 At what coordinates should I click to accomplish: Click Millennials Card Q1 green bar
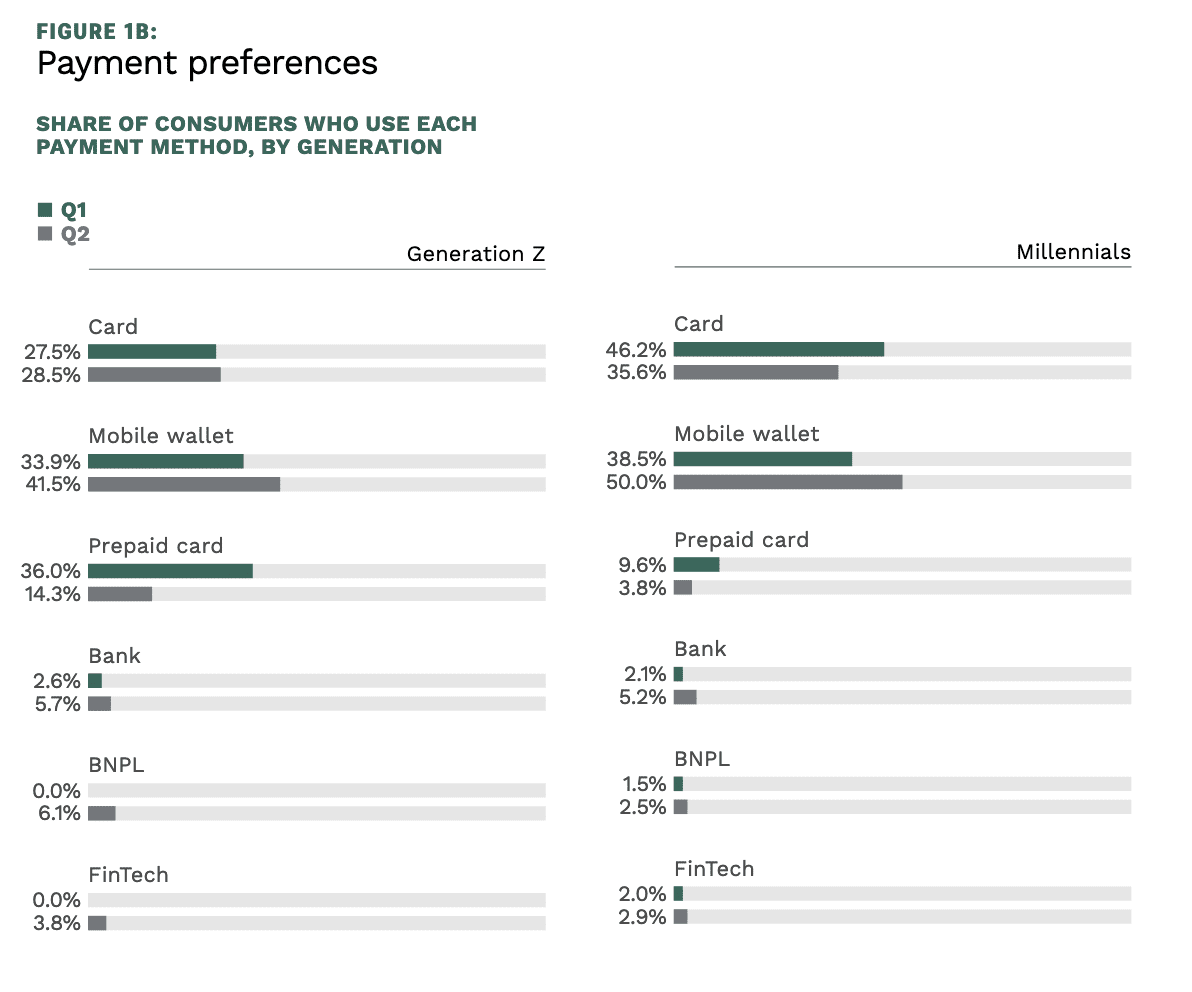[778, 349]
